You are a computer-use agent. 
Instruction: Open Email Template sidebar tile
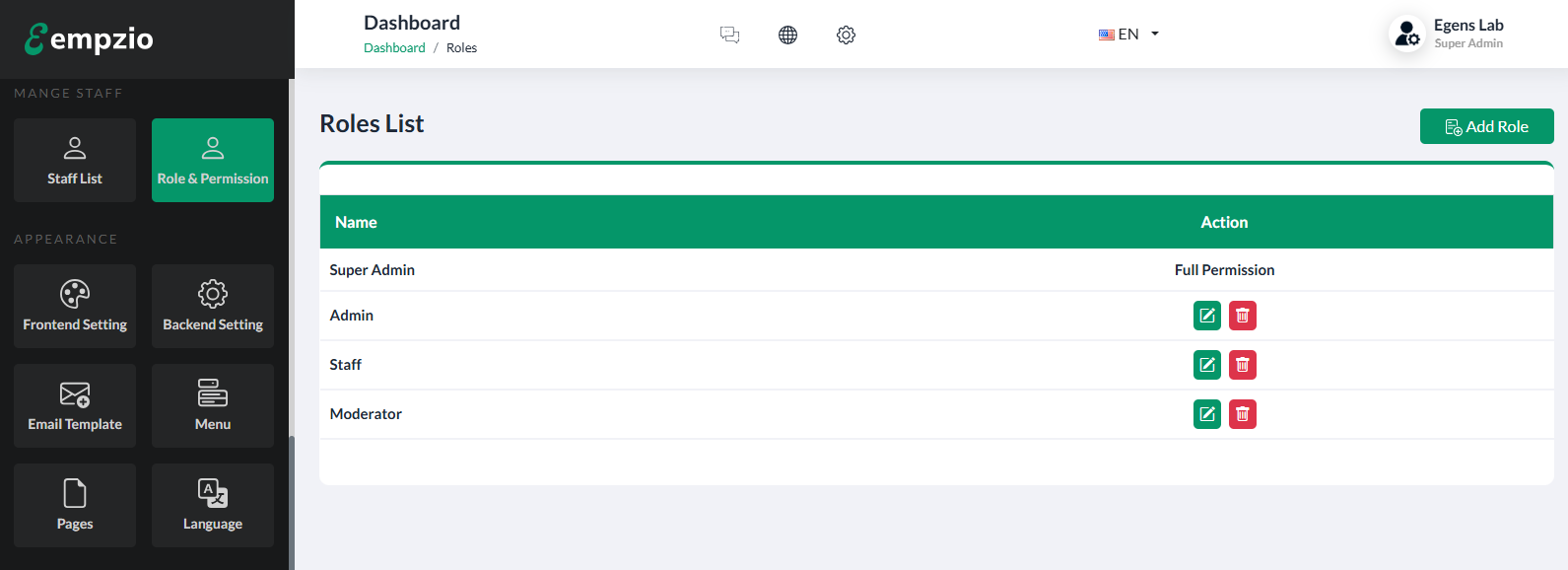coord(75,405)
